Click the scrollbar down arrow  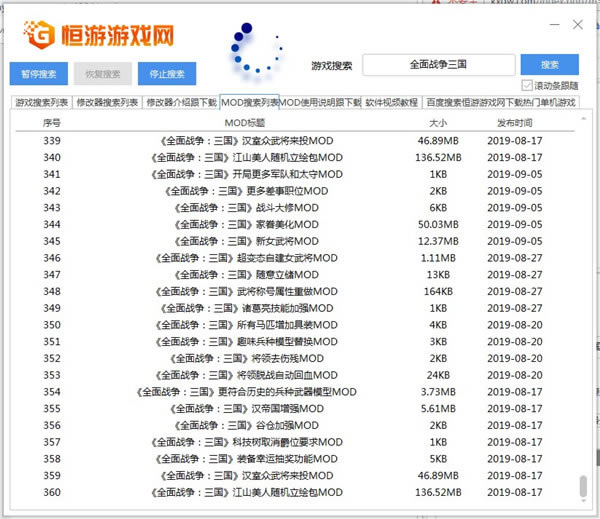pos(584,501)
